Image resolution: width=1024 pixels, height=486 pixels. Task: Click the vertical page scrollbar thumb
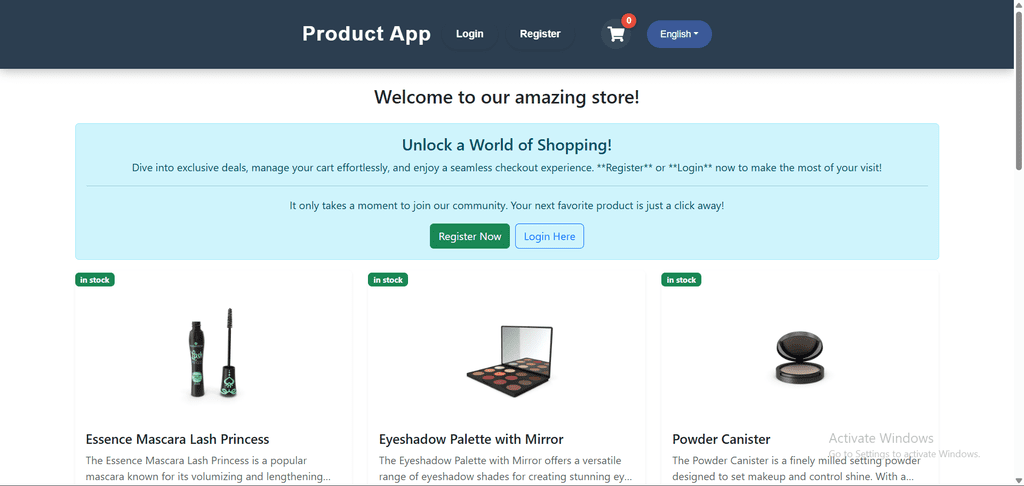tap(1018, 91)
